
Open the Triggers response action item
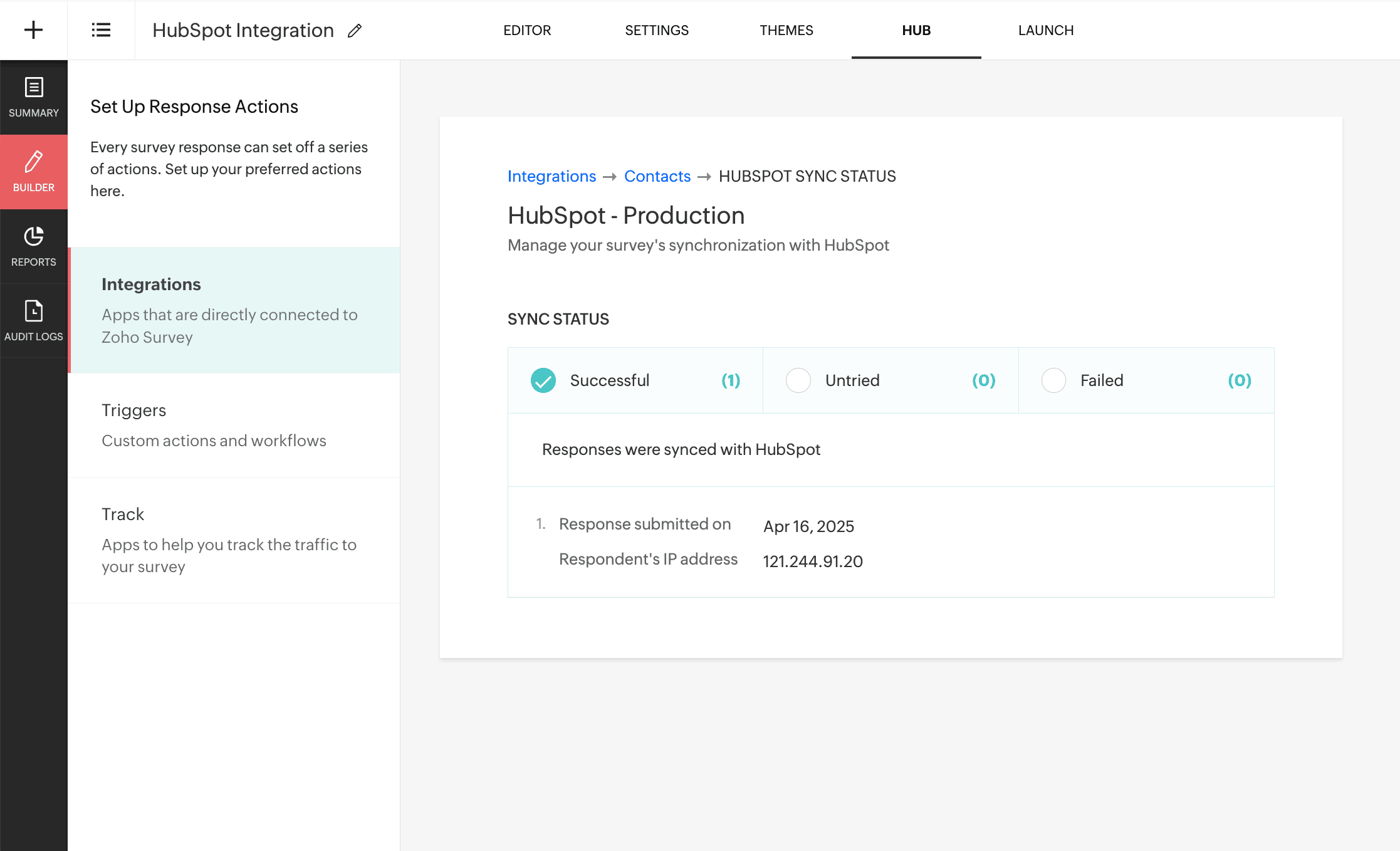(234, 425)
